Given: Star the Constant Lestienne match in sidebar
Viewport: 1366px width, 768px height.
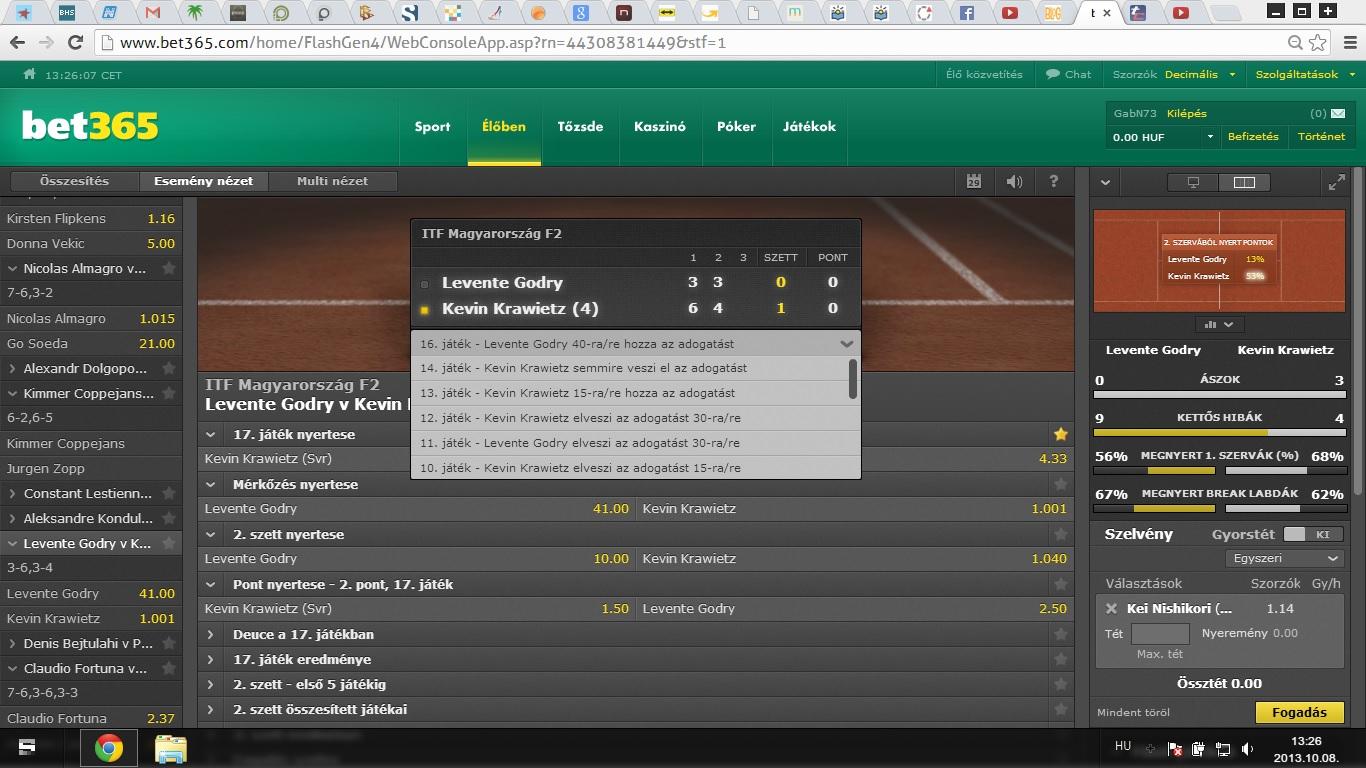Looking at the screenshot, I should pyautogui.click(x=169, y=493).
